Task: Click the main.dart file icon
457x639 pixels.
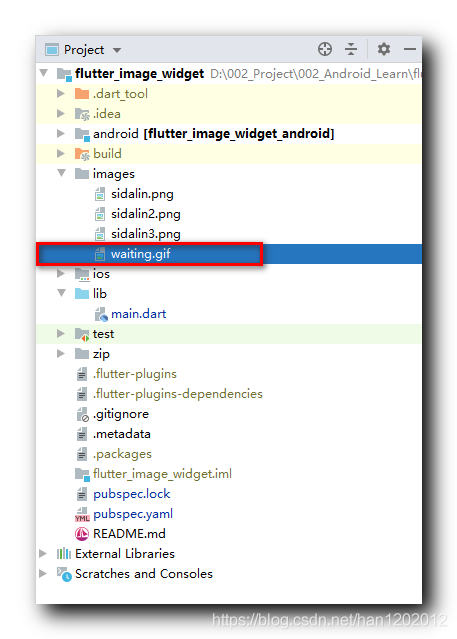Action: coord(101,314)
